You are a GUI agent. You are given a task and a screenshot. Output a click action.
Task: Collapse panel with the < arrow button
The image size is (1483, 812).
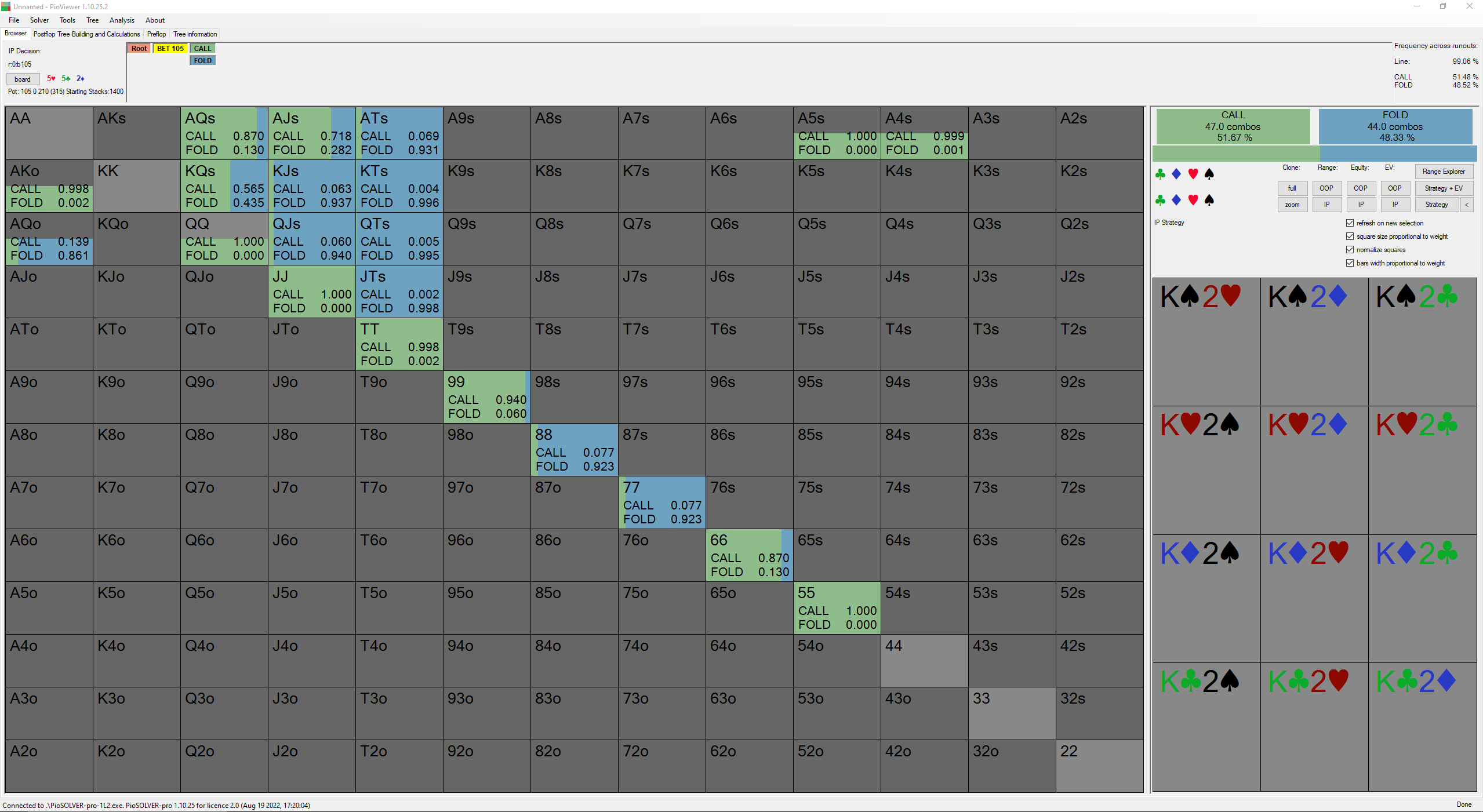click(1467, 205)
